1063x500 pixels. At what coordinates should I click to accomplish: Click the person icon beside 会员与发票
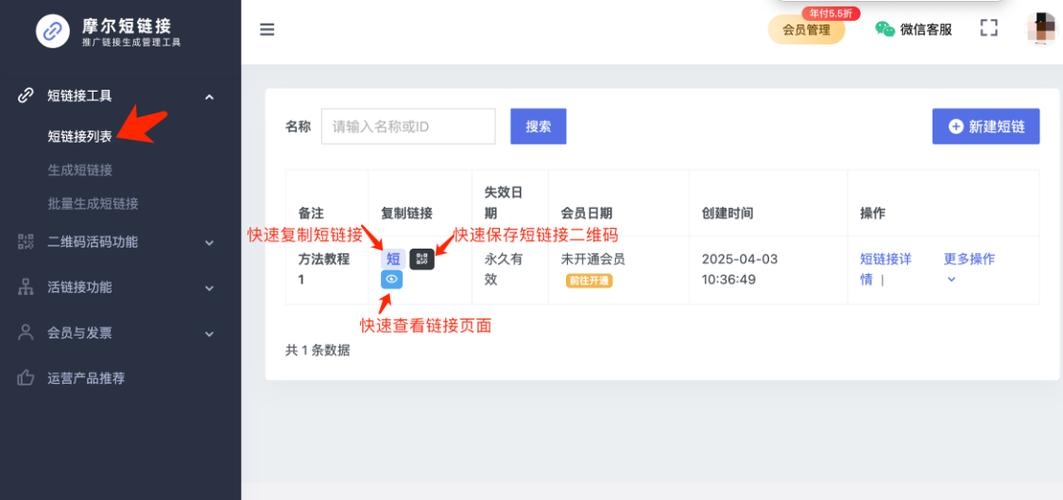(x=25, y=333)
